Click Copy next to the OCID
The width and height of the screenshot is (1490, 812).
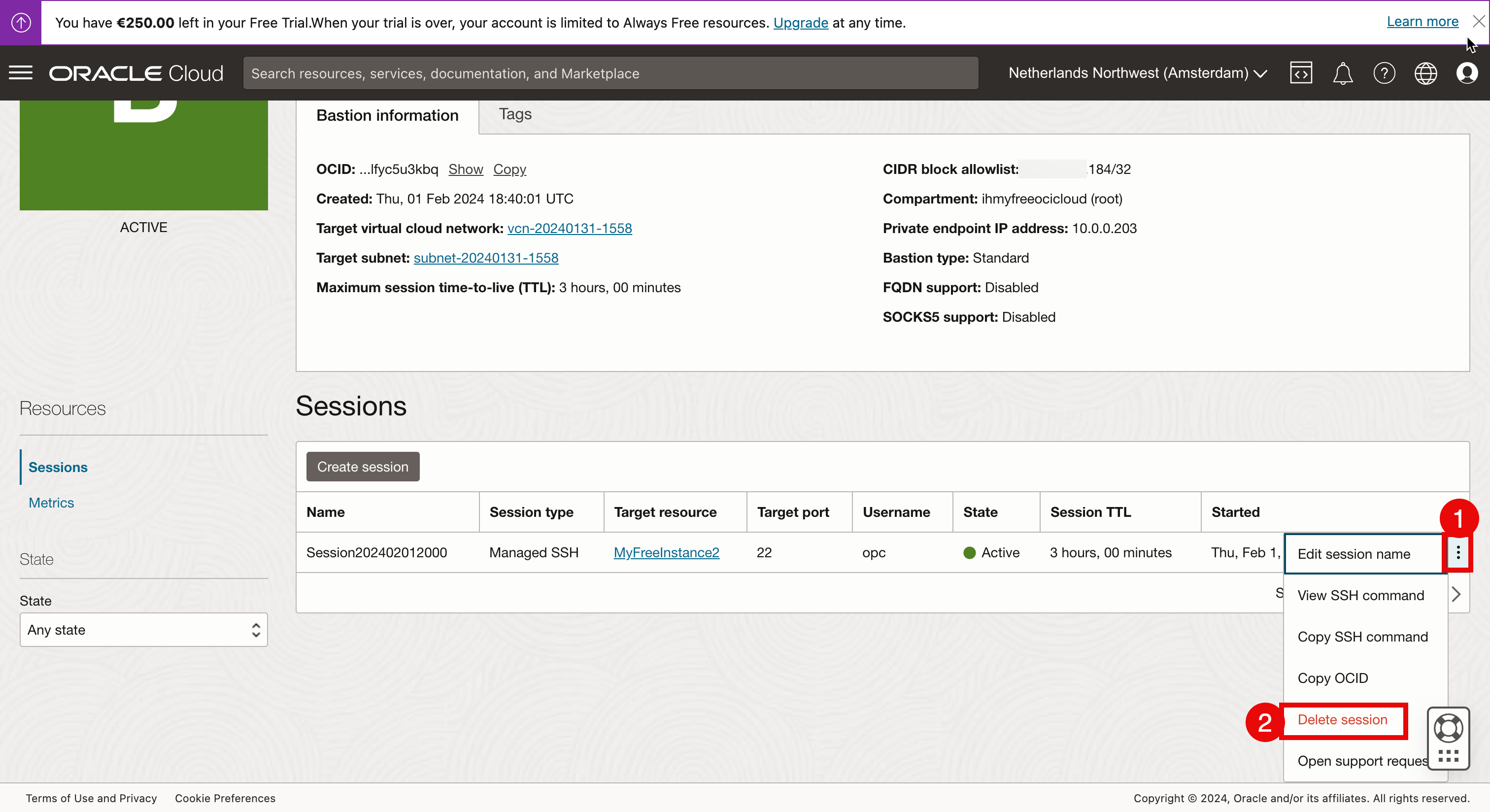pyautogui.click(x=509, y=169)
